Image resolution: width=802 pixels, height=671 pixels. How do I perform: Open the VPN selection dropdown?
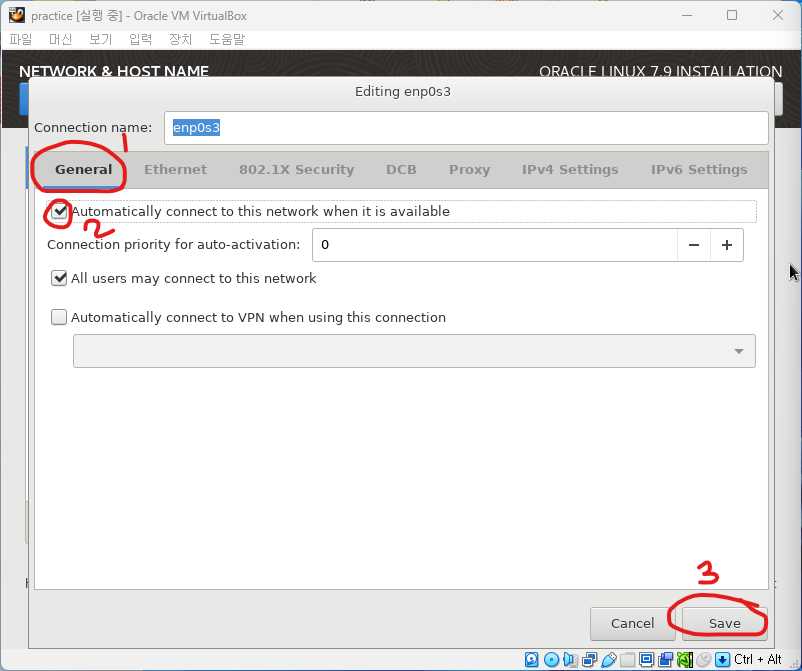pos(414,351)
